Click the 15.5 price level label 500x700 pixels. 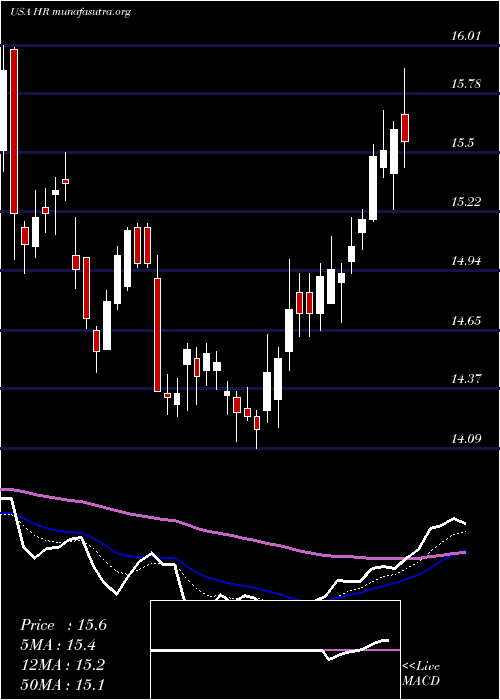(x=462, y=143)
